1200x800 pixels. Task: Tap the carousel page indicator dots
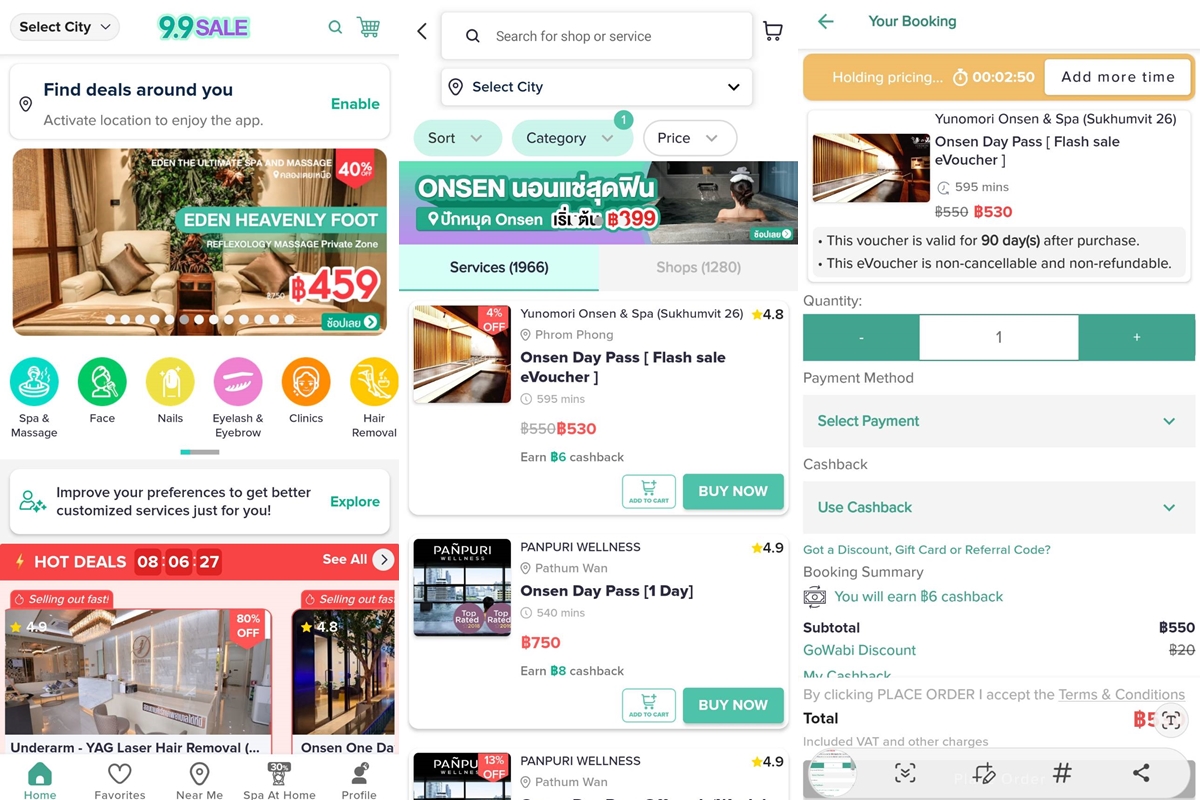199,320
